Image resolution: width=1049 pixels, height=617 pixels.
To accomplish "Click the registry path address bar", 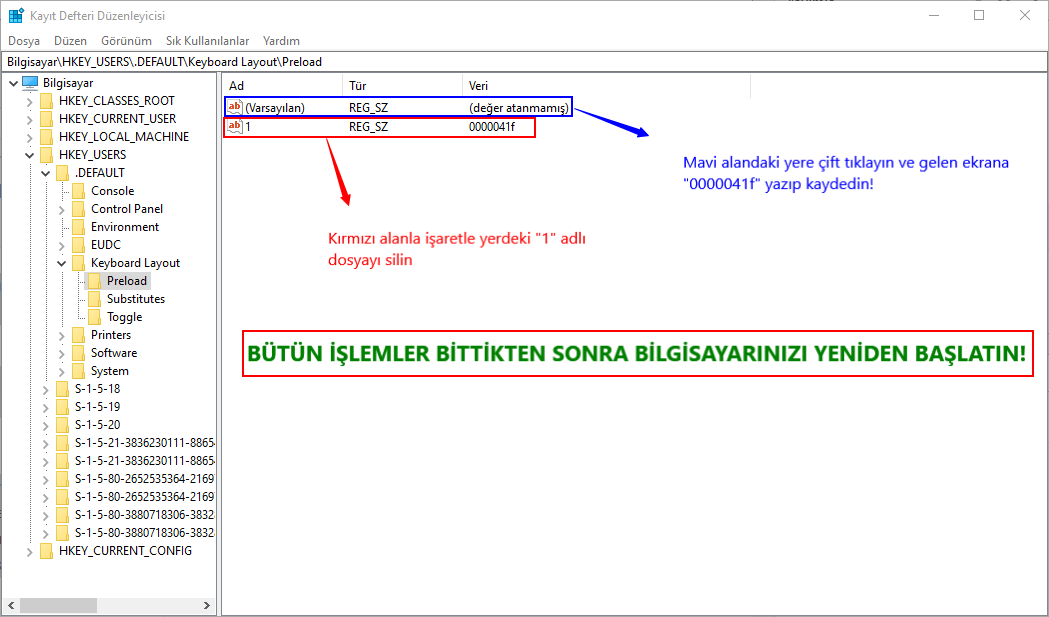I will (x=524, y=62).
